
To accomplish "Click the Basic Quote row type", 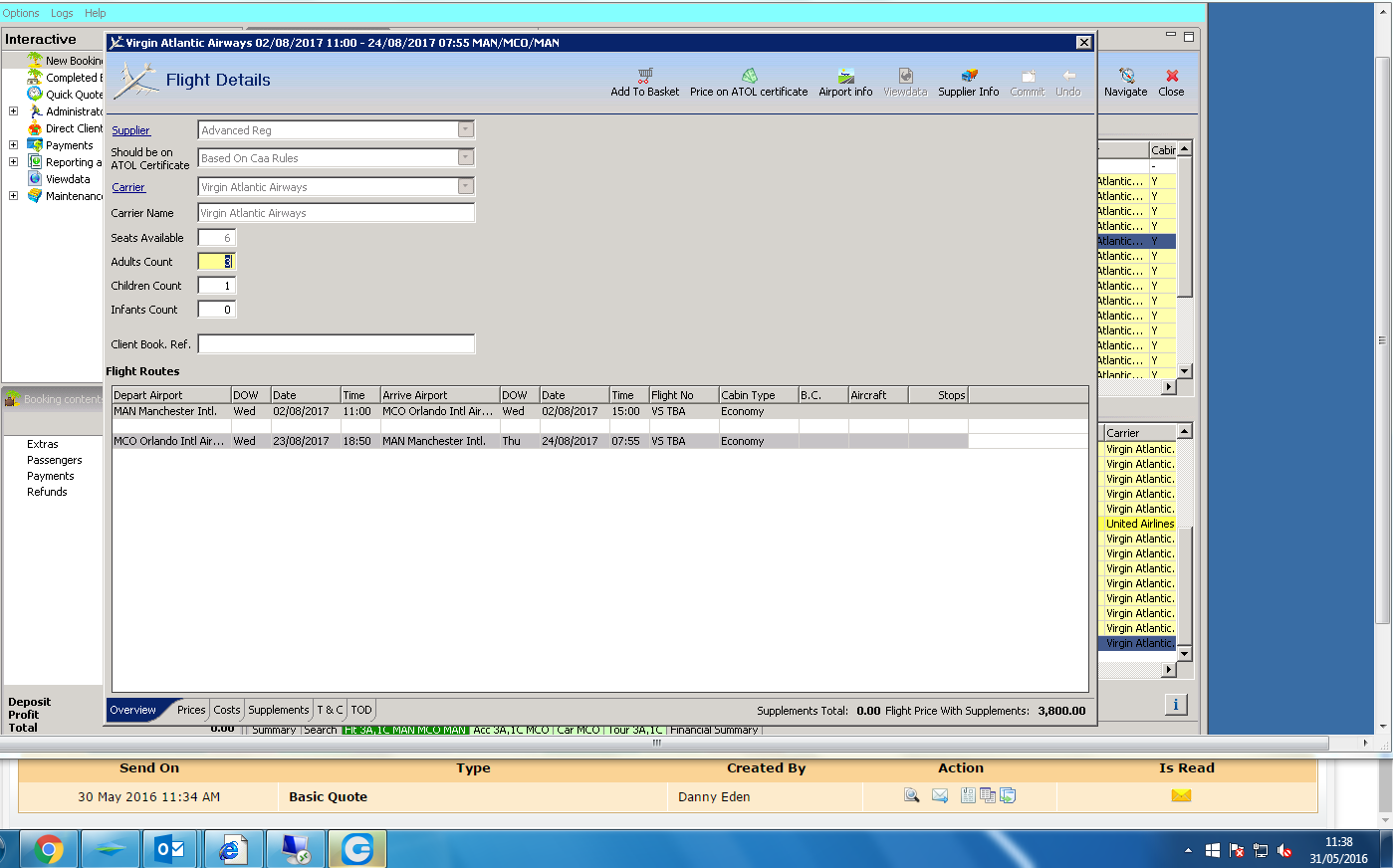I will click(328, 796).
